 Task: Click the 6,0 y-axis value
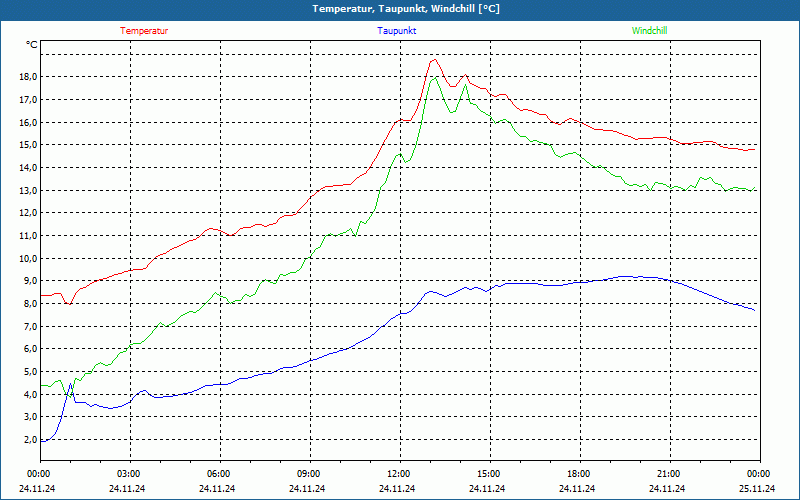[x=31, y=349]
